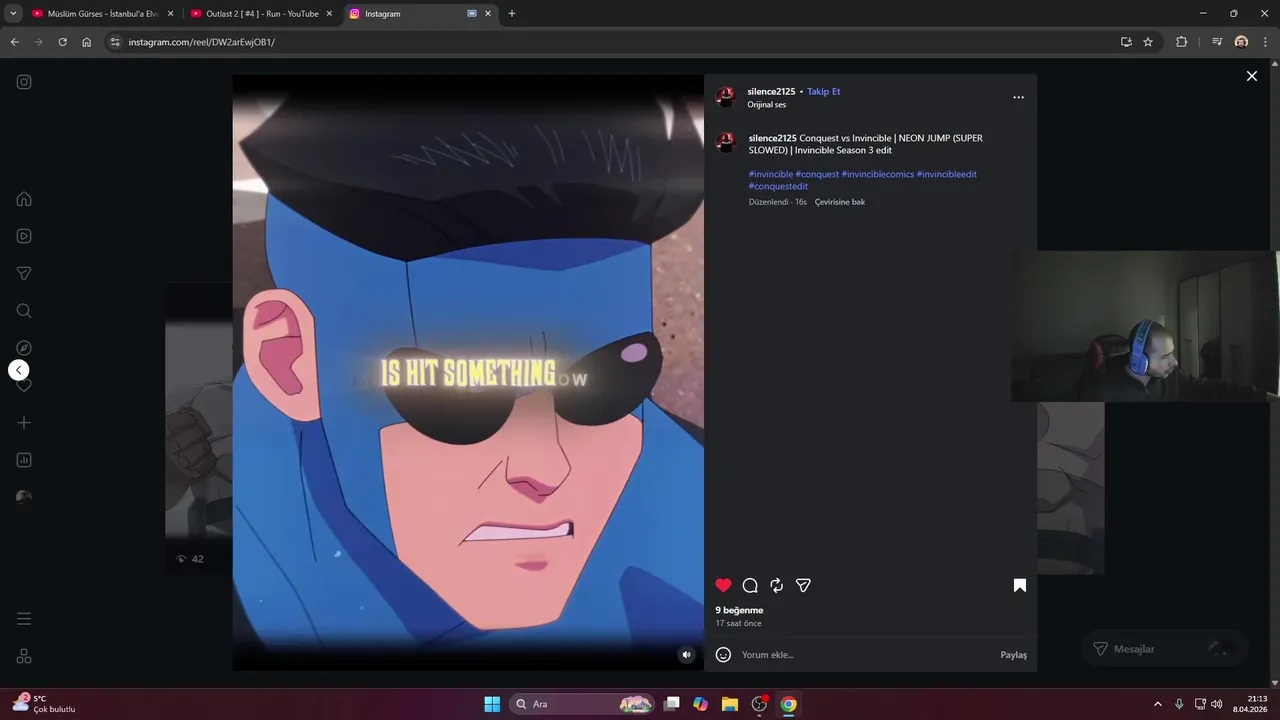Toggle the saved bookmark on the reel
The image size is (1280, 720).
coord(1020,585)
